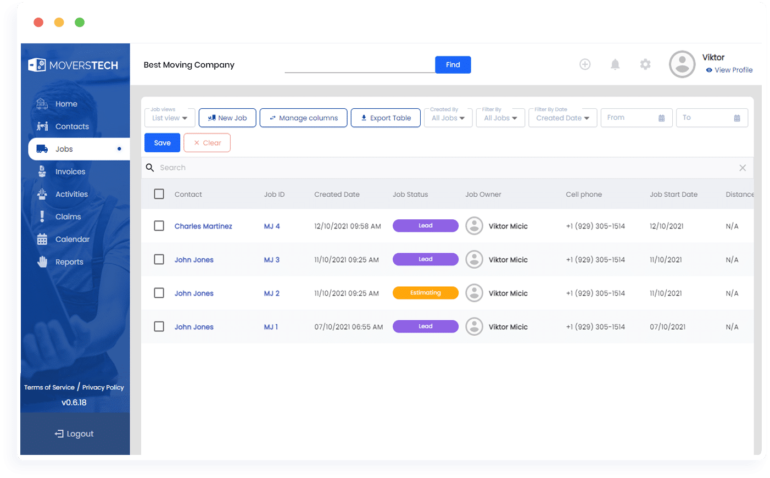Open View Profile link

(729, 70)
